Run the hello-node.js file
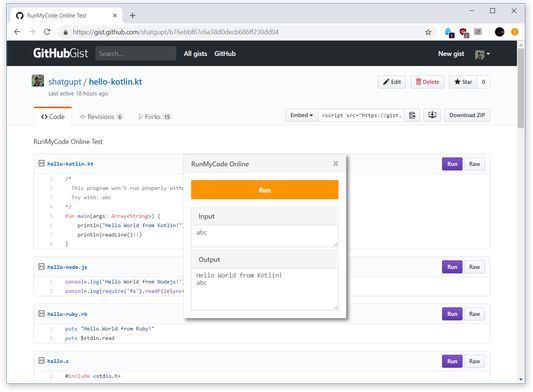Image resolution: width=533 pixels, height=392 pixels. 452,267
